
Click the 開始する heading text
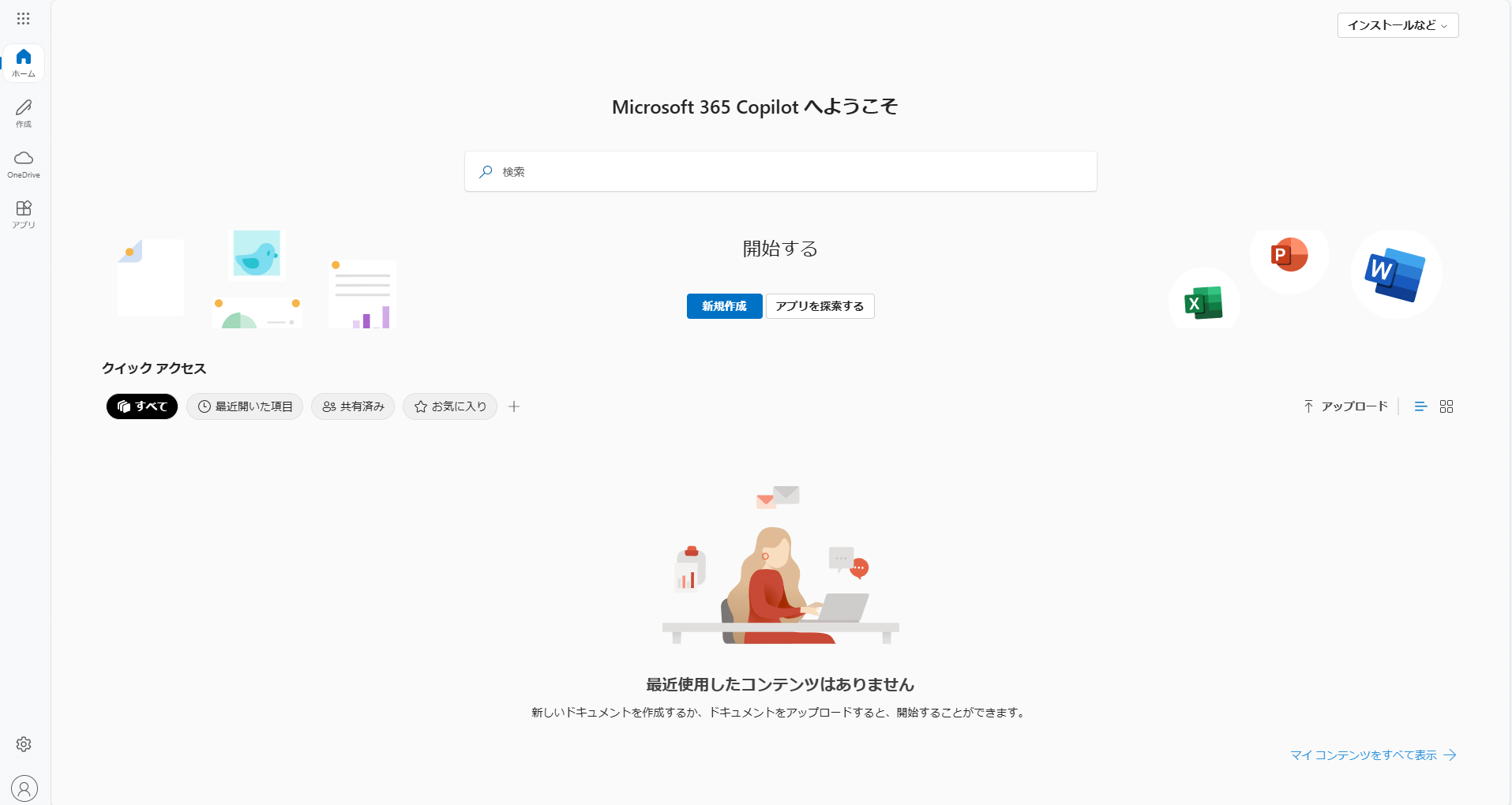coord(780,249)
